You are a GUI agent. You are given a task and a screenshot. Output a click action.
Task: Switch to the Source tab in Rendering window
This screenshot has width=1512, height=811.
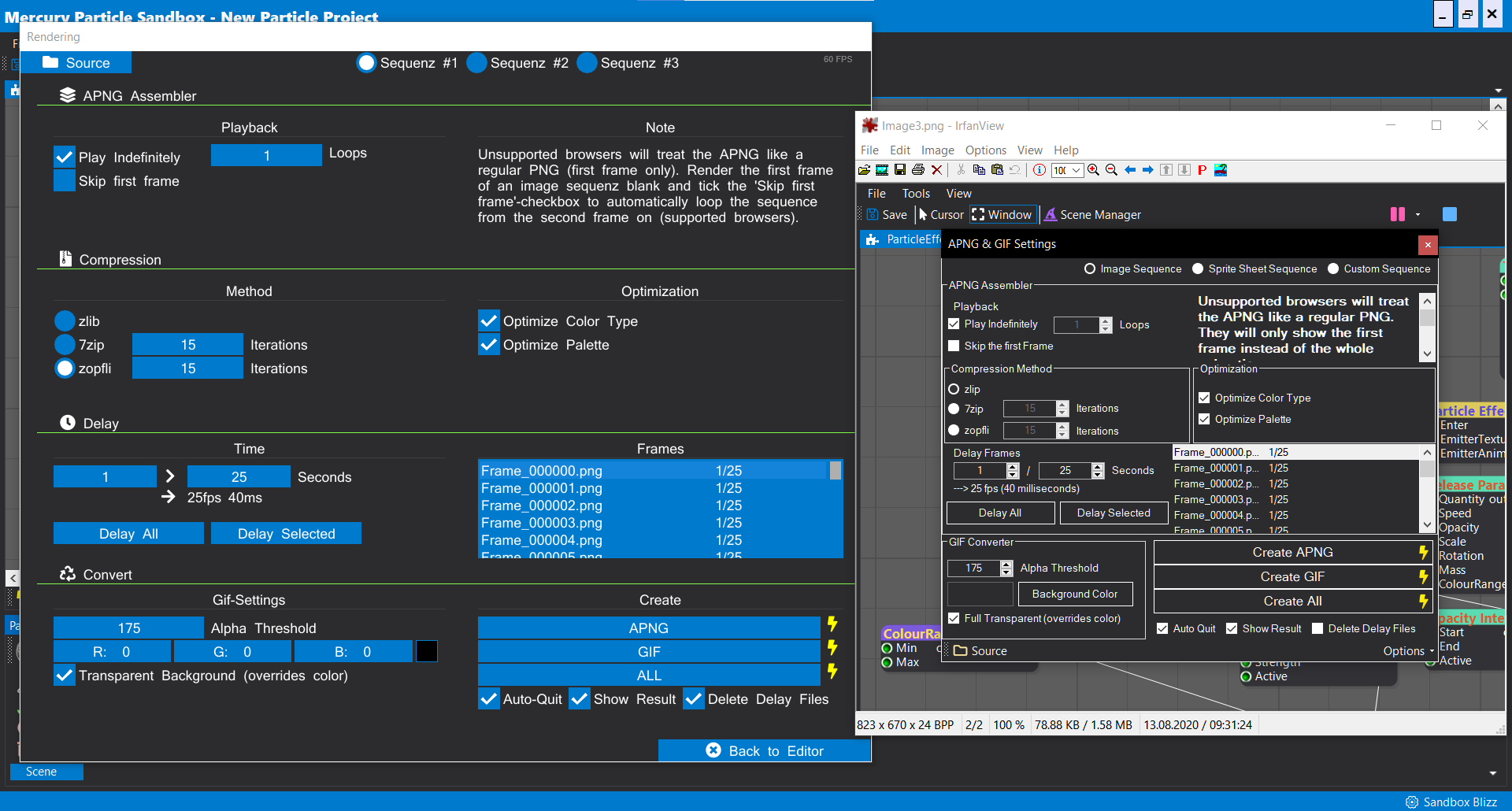click(76, 63)
